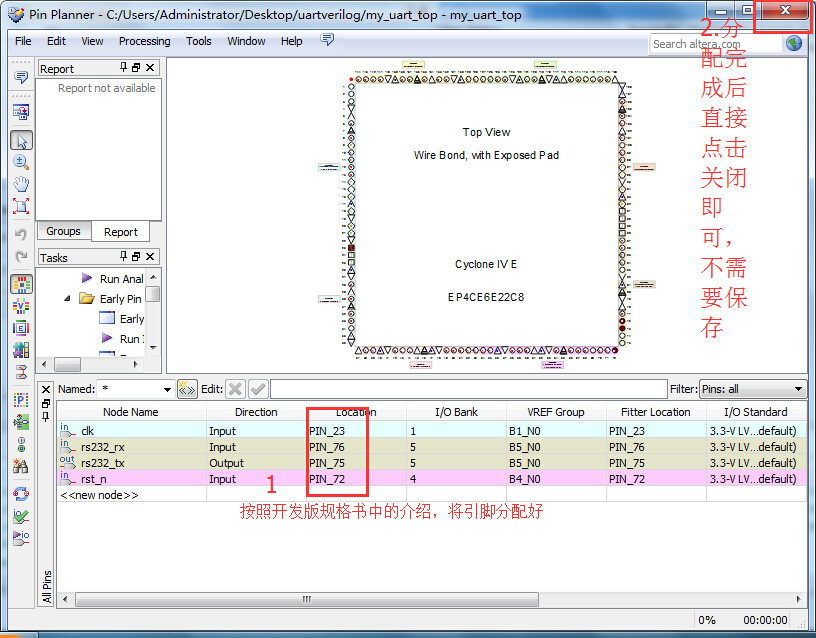The height and width of the screenshot is (638, 816).
Task: Select the magnifier Zoom tool
Action: [x=21, y=162]
